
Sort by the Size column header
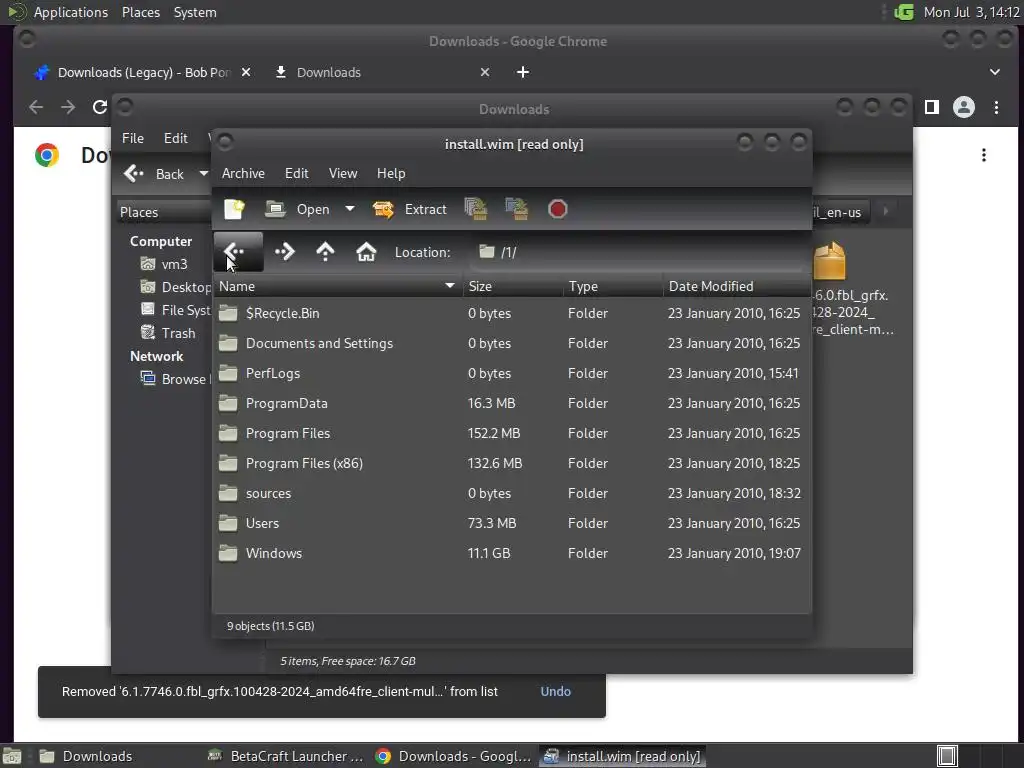(513, 286)
